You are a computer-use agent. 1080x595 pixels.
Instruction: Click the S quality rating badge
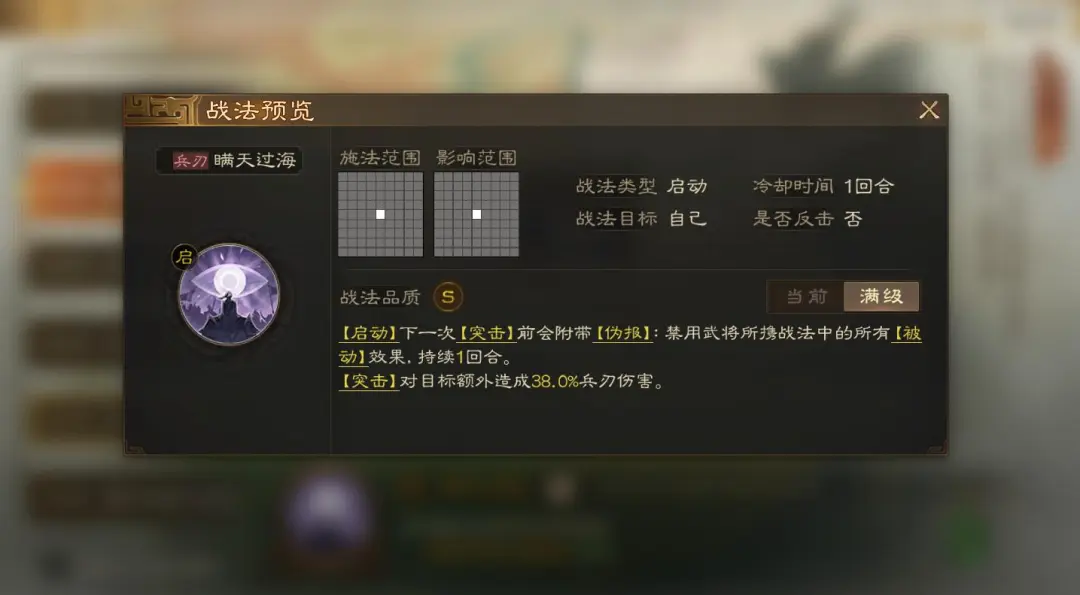(448, 298)
